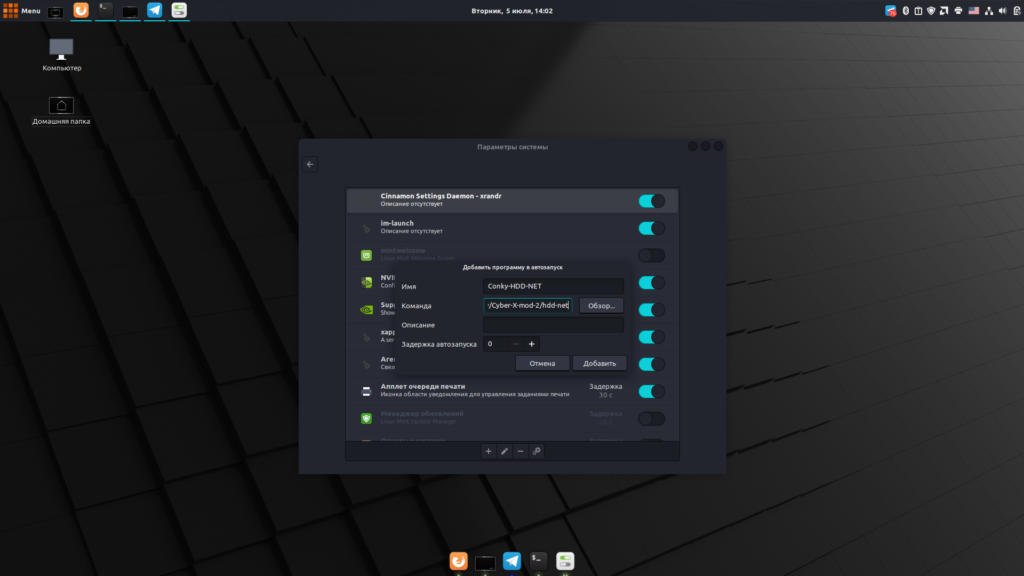Click the Отмена button

542,363
